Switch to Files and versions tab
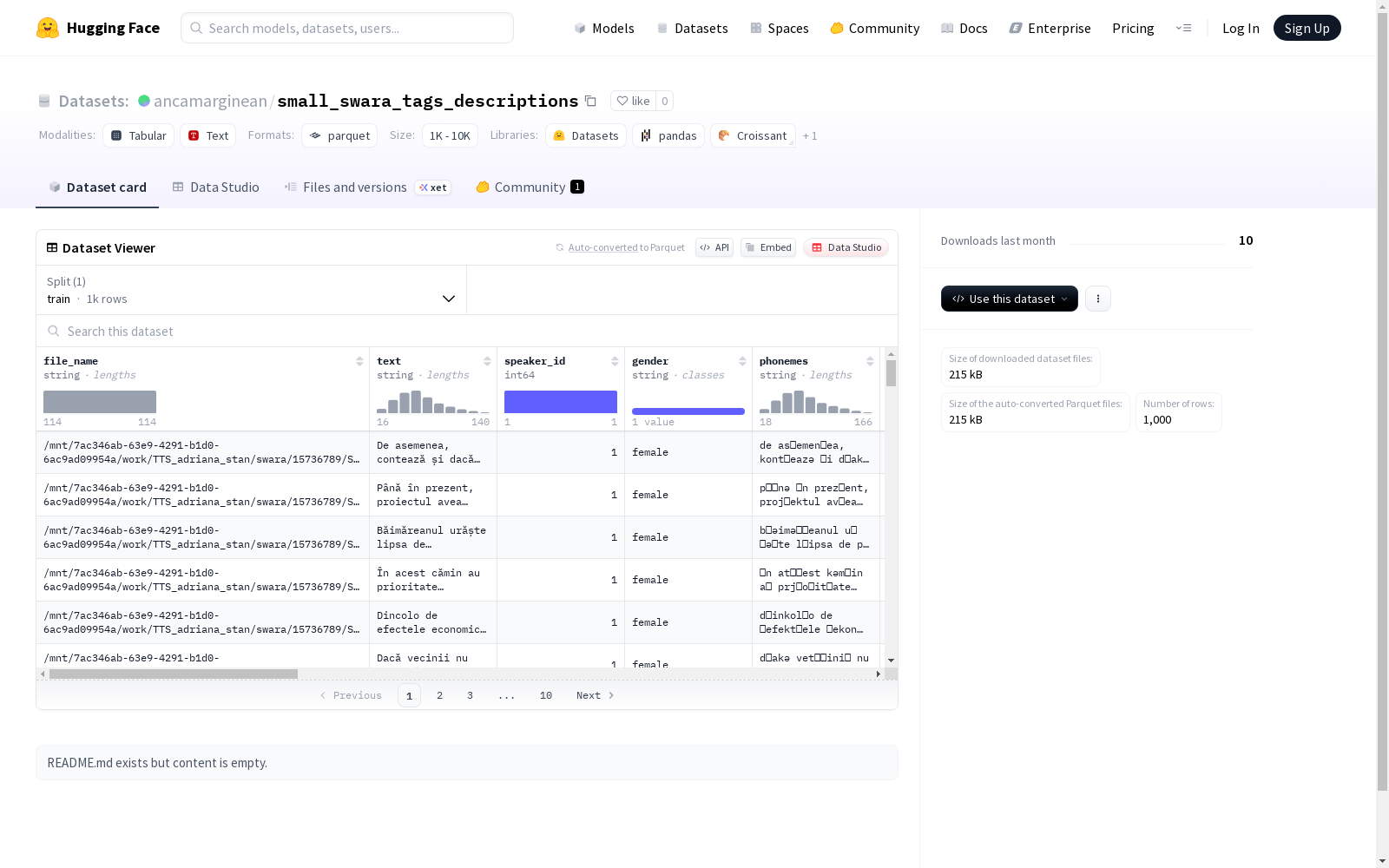The width and height of the screenshot is (1389, 868). [367, 187]
